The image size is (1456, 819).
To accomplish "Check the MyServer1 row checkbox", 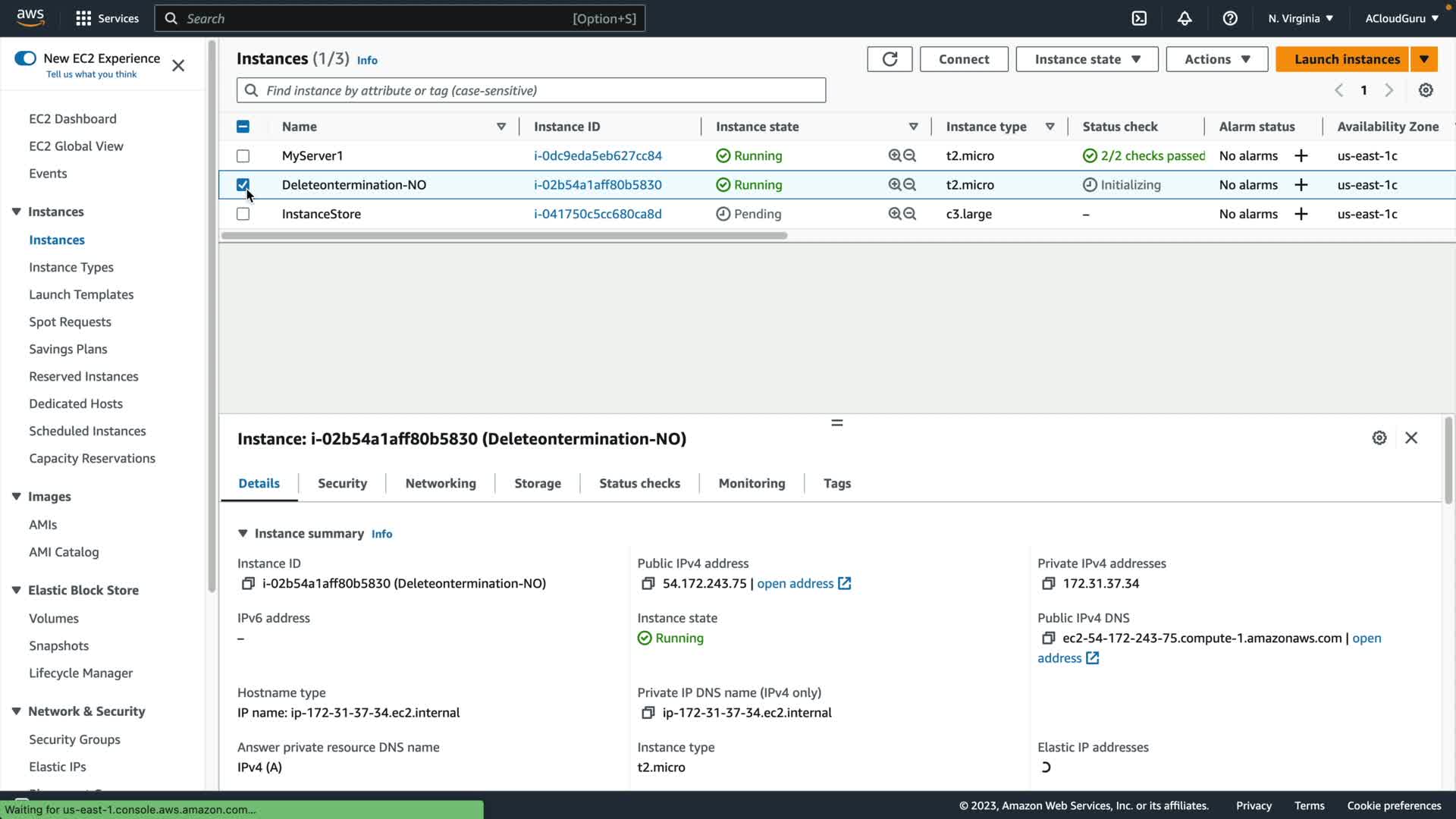I will (x=243, y=155).
